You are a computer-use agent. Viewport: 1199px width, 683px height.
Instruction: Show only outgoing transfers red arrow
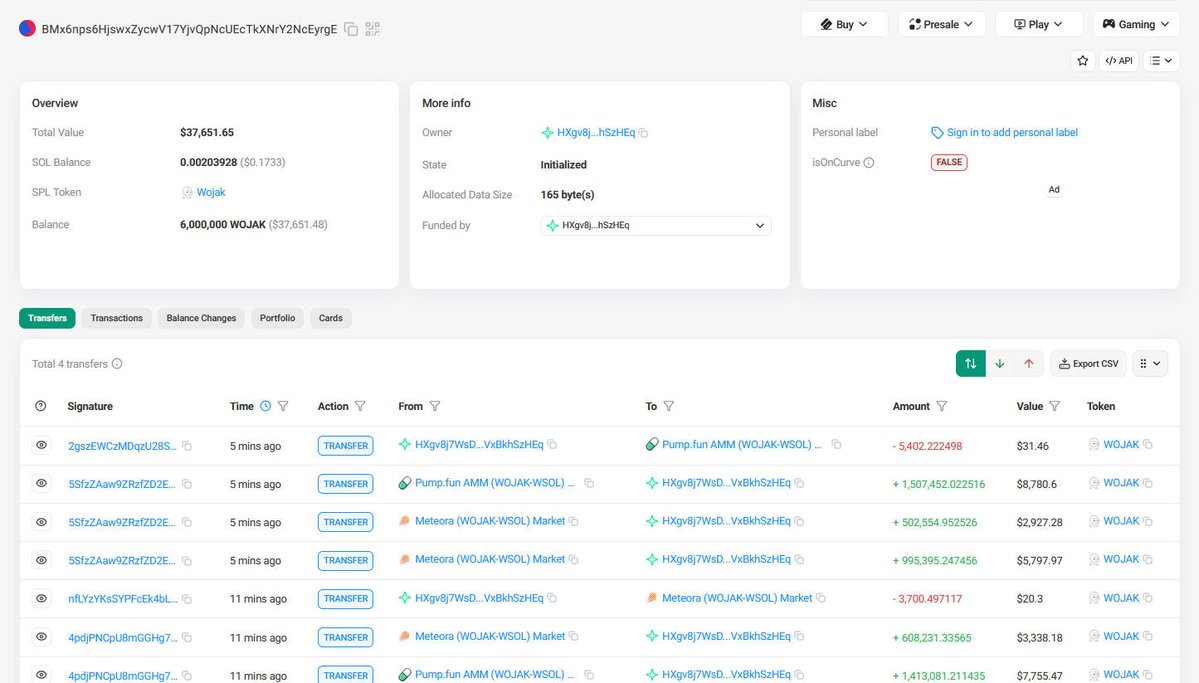click(1028, 364)
